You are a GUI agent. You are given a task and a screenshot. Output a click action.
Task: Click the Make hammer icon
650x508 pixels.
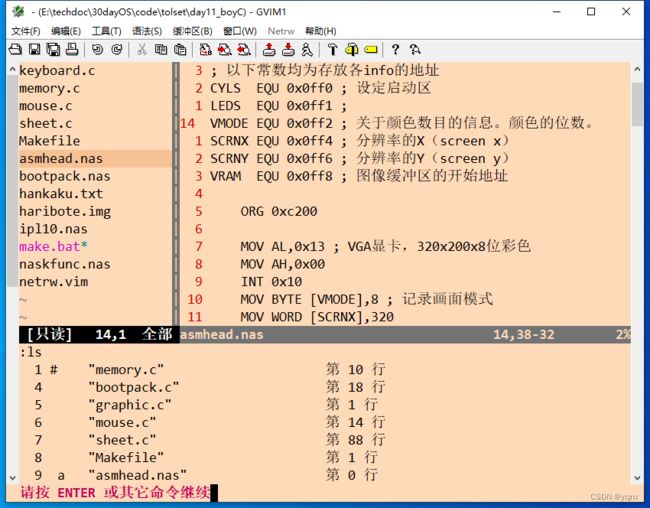[x=332, y=49]
